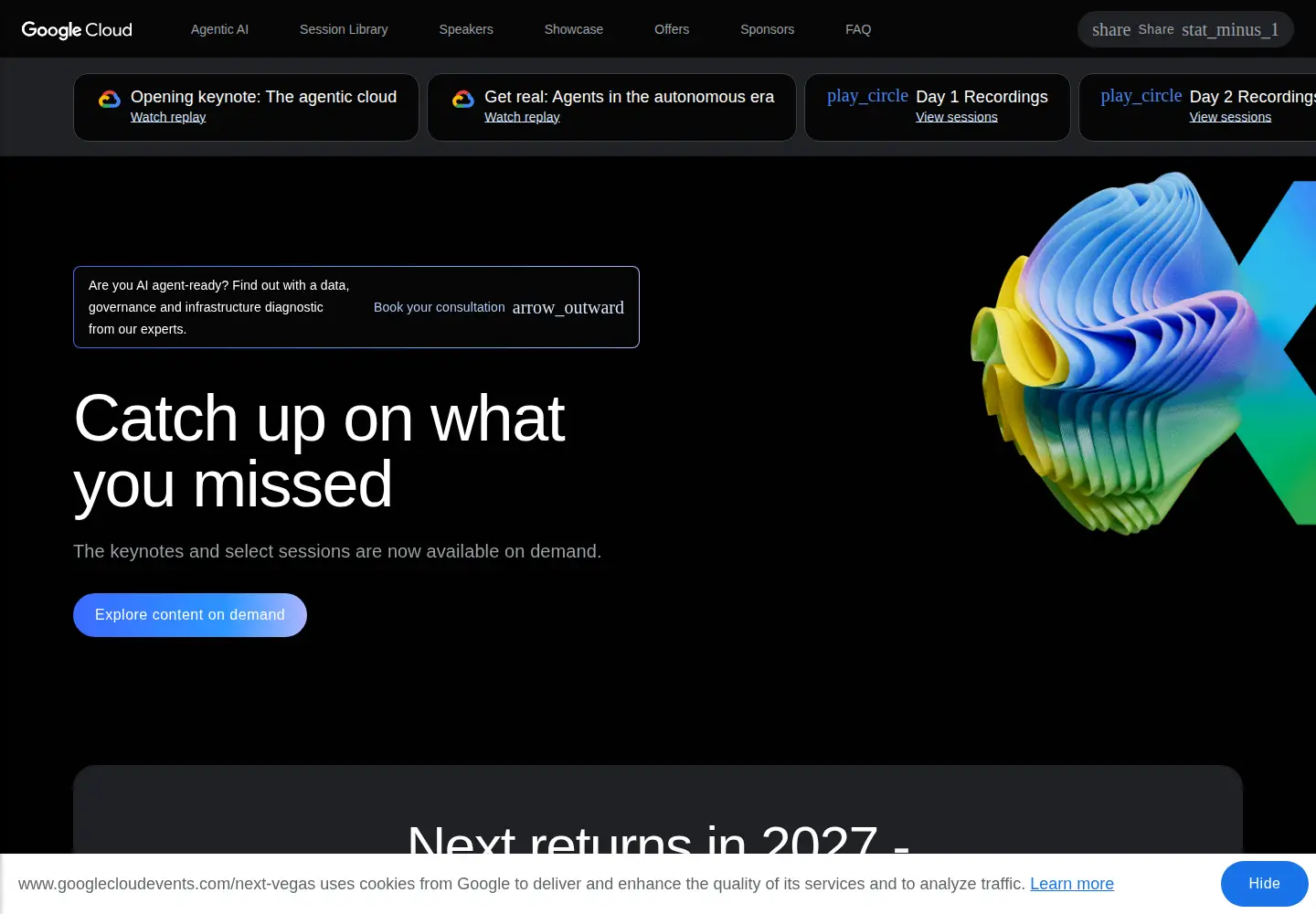This screenshot has width=1316, height=914.
Task: Click the 'Catch up on what you missed' heading
Action: 319,451
